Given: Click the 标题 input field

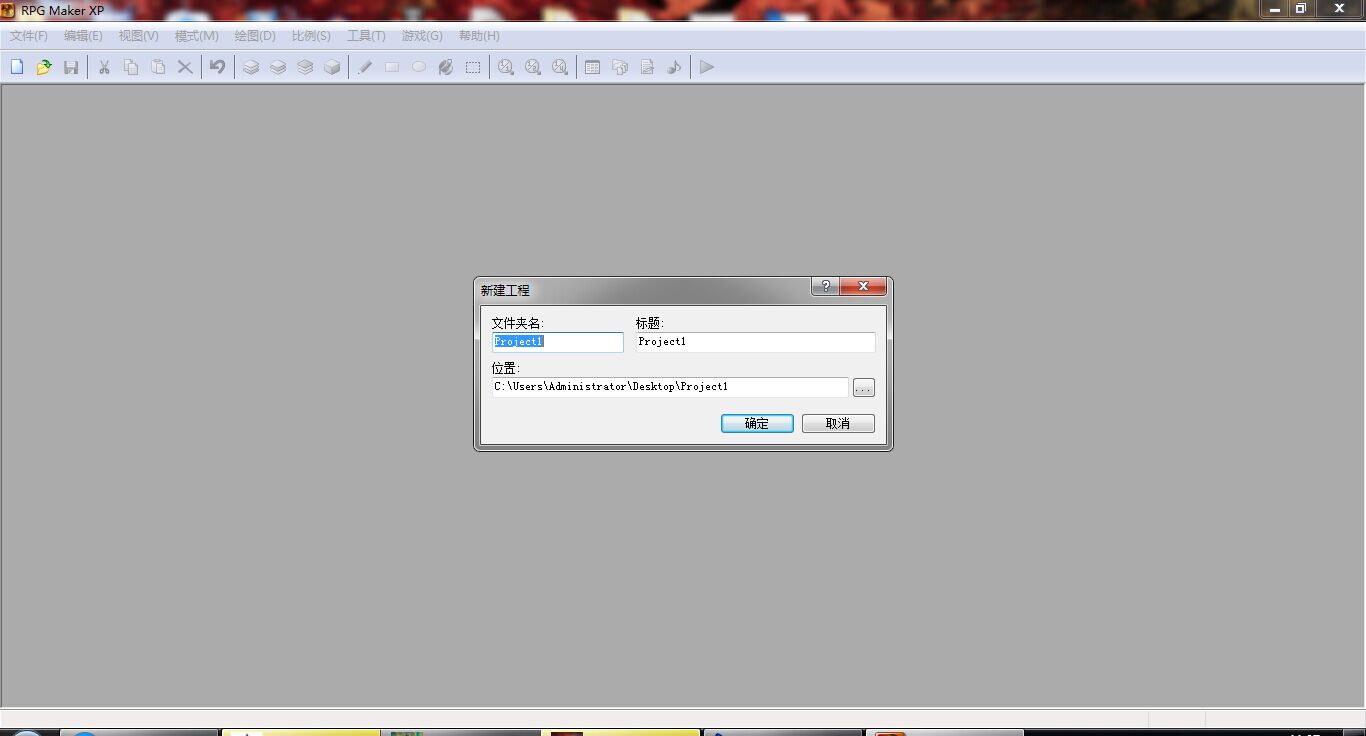Looking at the screenshot, I should 756,342.
